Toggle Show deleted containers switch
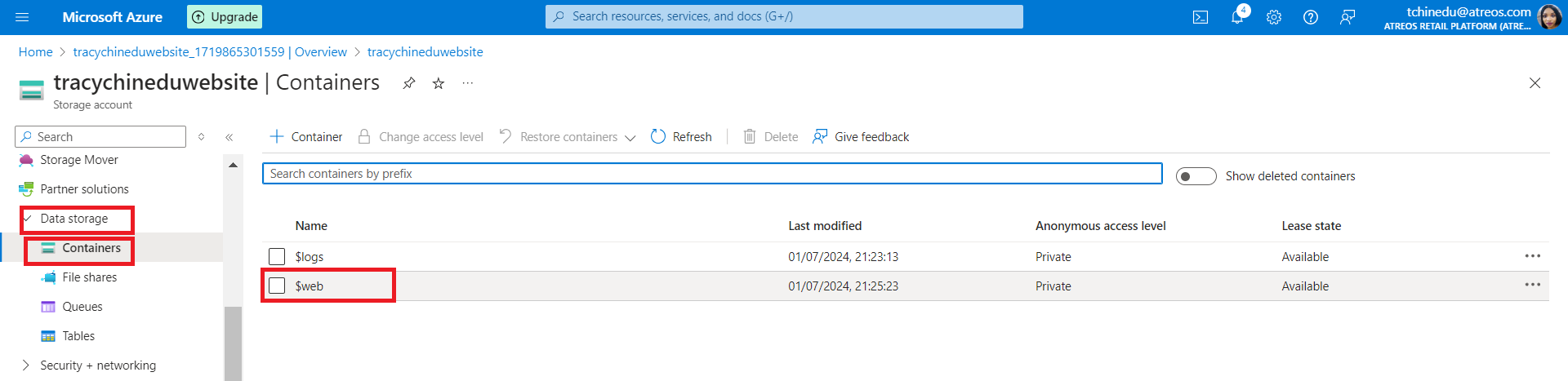 [1196, 176]
